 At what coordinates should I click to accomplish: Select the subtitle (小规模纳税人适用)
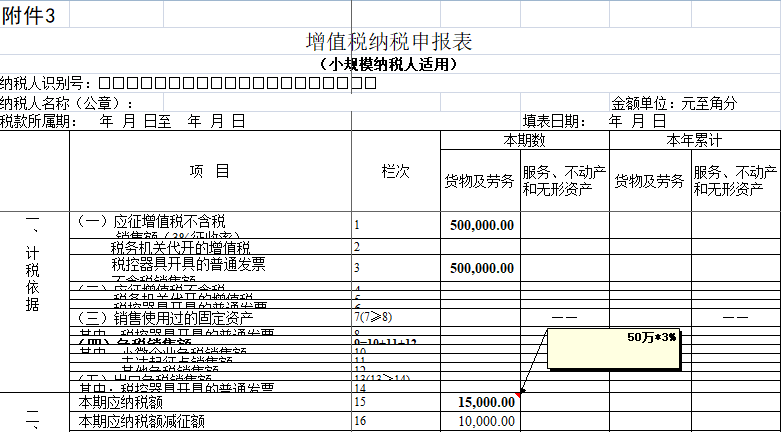click(389, 64)
